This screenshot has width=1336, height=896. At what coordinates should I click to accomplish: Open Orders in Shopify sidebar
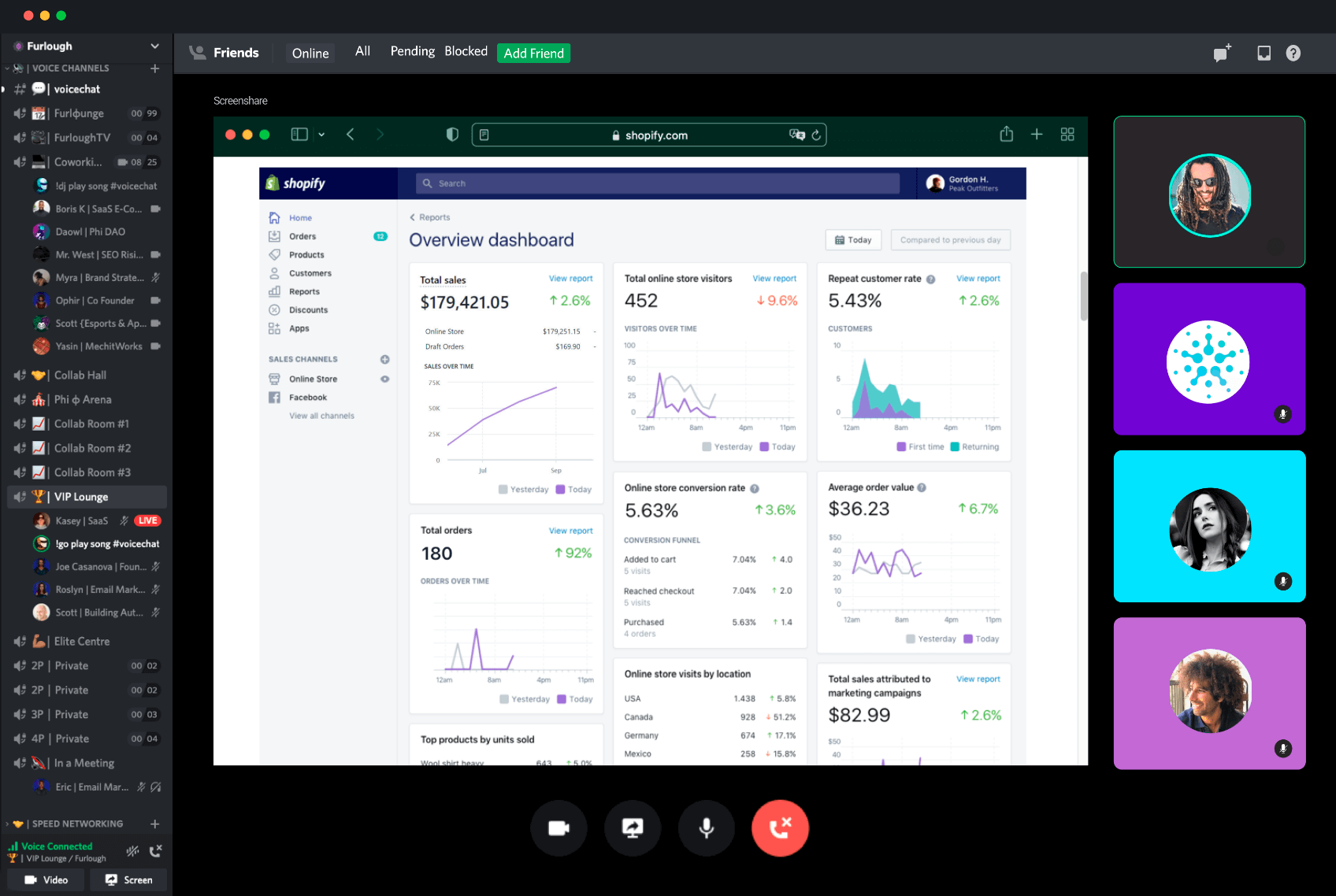(302, 236)
